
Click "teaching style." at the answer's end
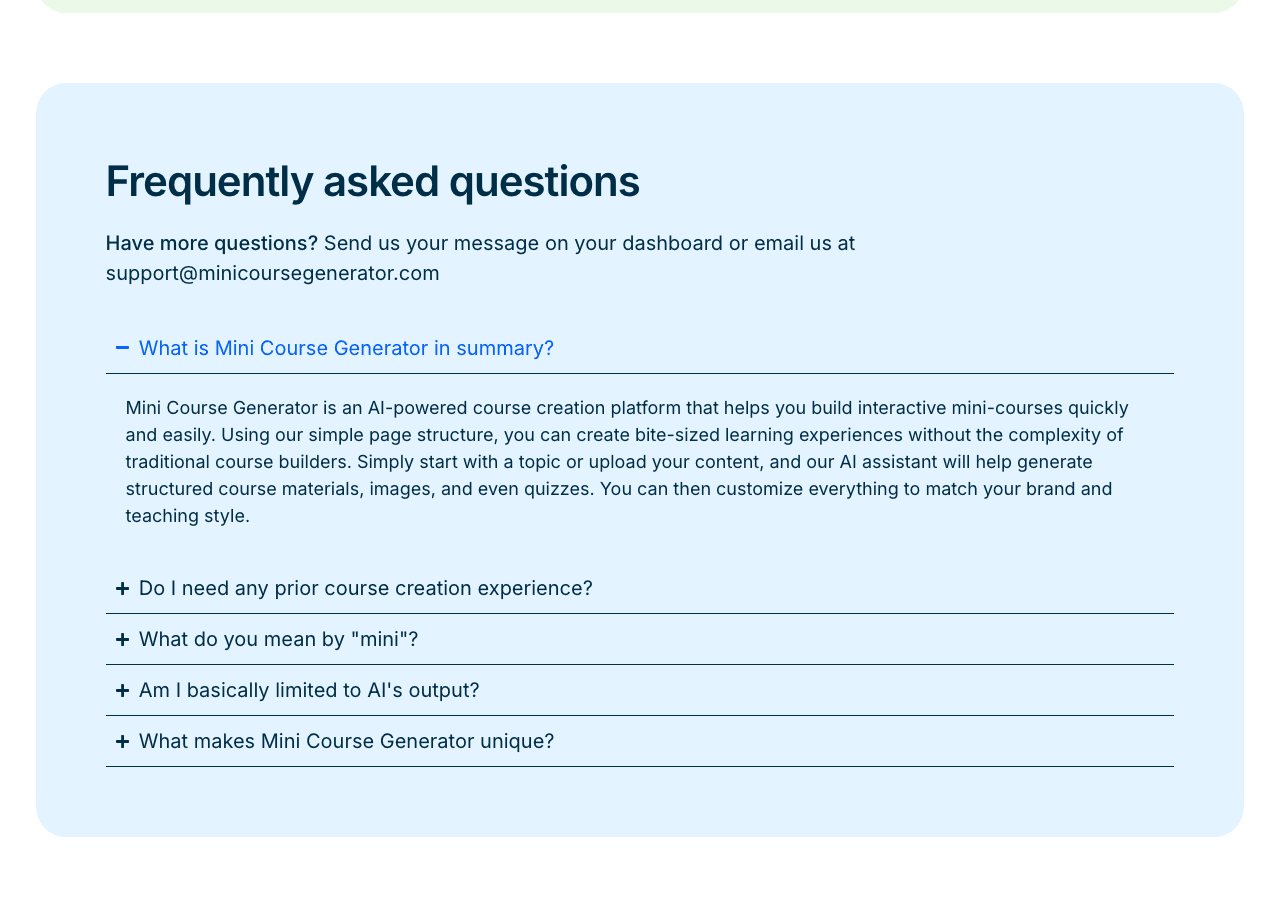pyautogui.click(x=187, y=516)
